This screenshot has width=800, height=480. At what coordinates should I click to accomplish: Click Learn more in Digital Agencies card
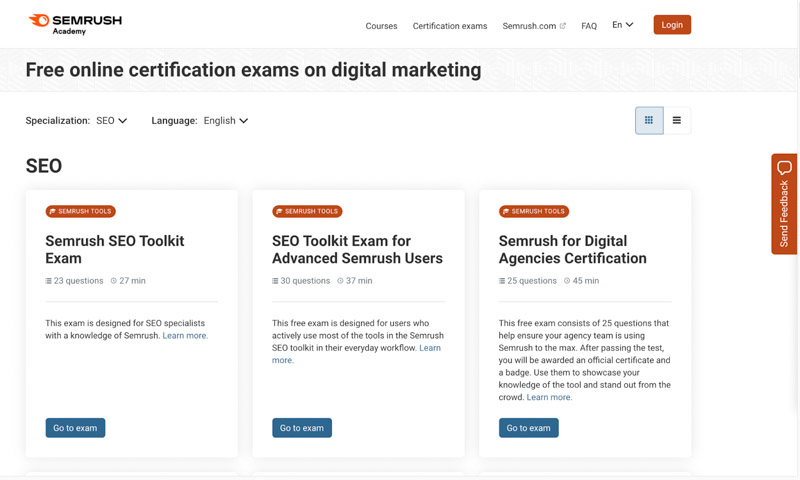coord(549,397)
